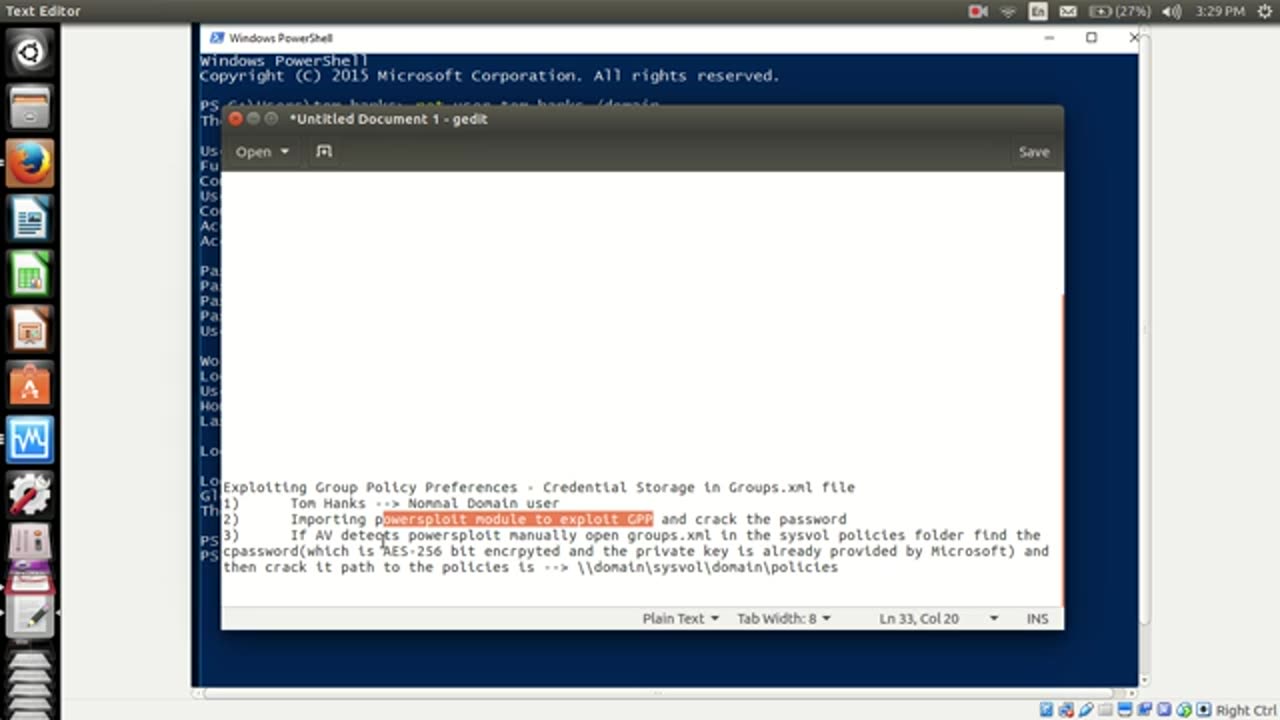Click the VirtualBox mouse integration green arrow icon
This screenshot has height=720, width=1280.
pyautogui.click(x=1184, y=710)
